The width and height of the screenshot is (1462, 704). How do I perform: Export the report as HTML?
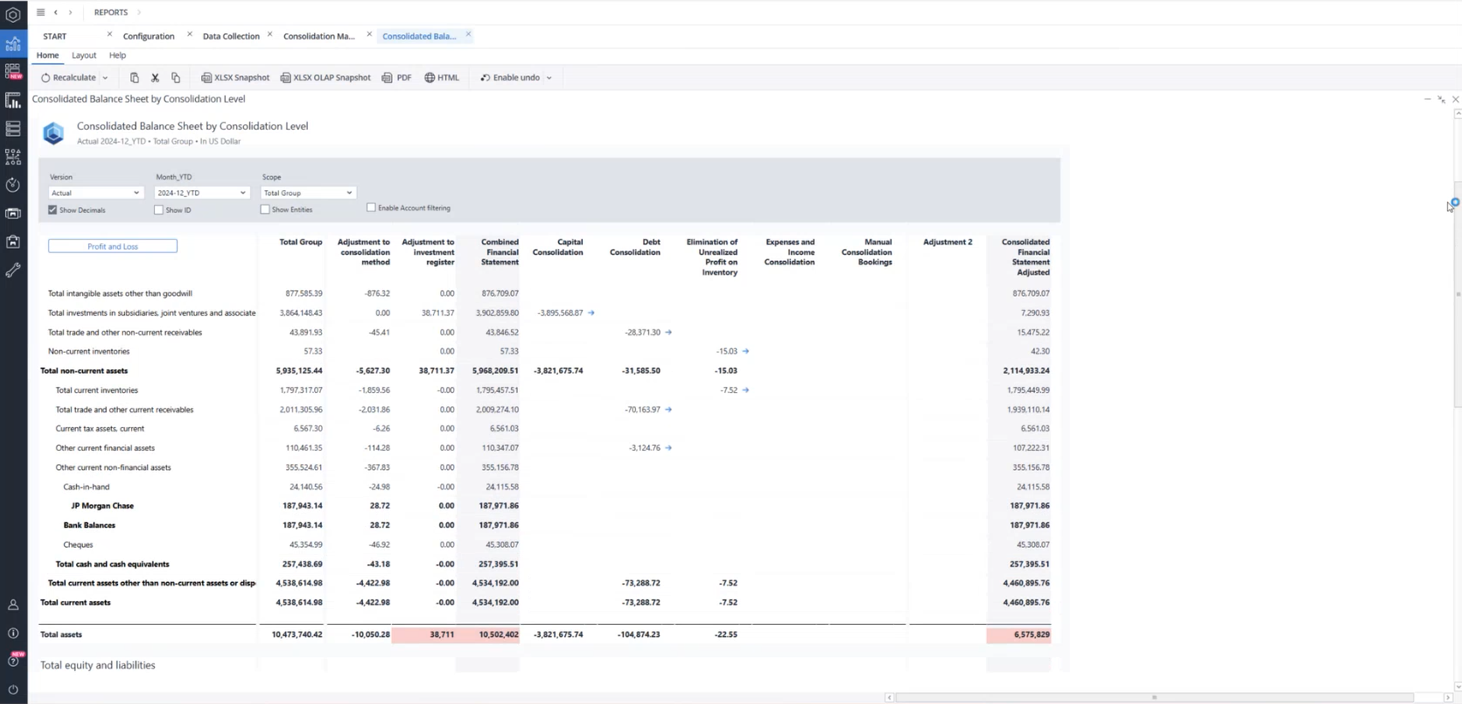(441, 78)
